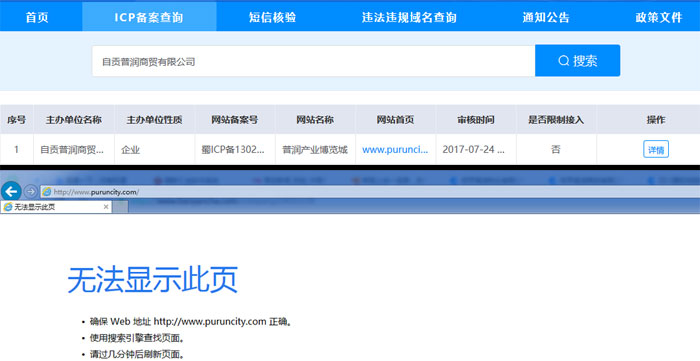The image size is (700, 361).
Task: Click the browser back arrow button
Action: (11, 191)
